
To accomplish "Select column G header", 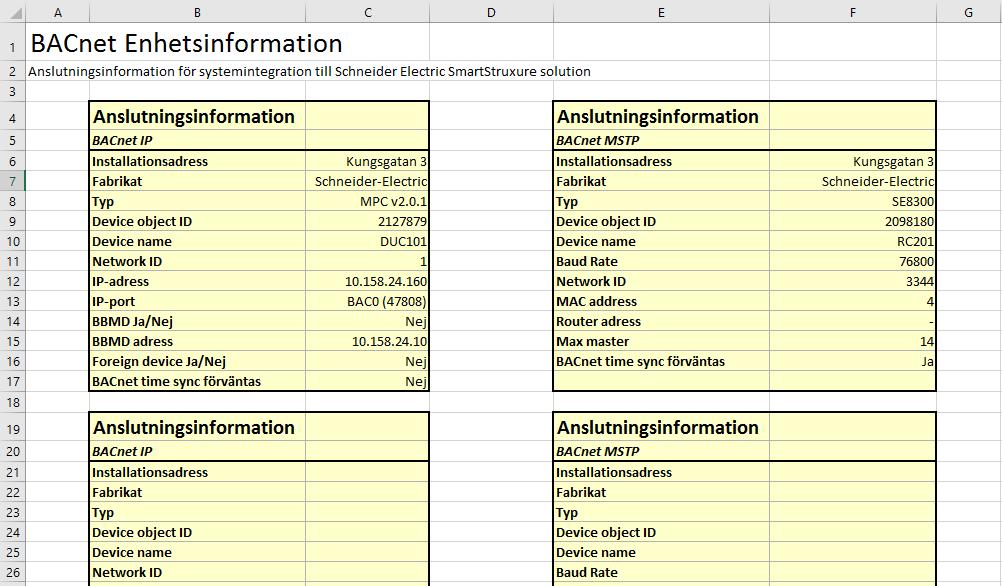I will pos(969,12).
